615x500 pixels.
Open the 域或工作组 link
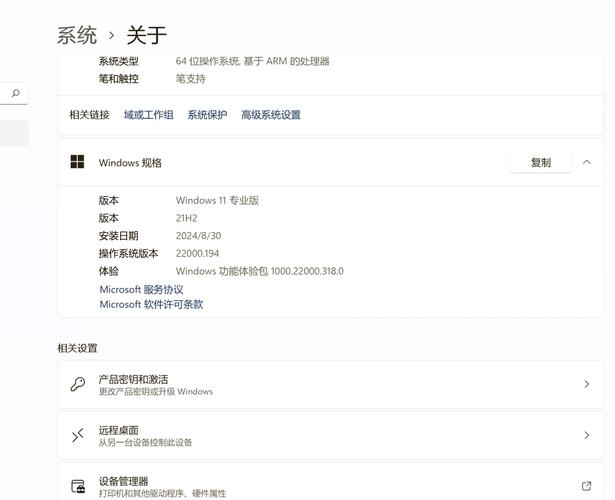pyautogui.click(x=149, y=115)
